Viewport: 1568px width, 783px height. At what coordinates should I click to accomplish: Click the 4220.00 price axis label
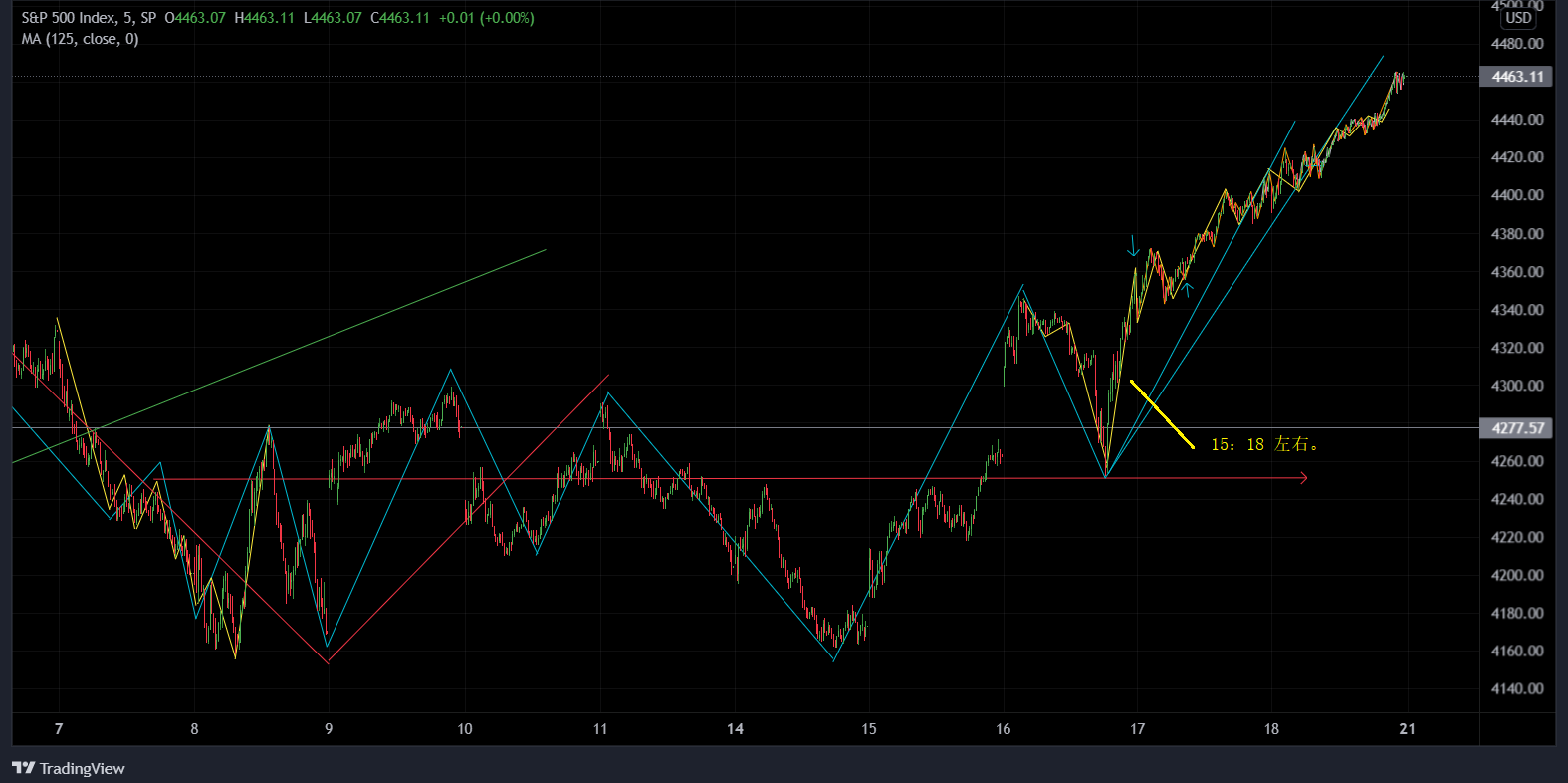coord(1517,537)
